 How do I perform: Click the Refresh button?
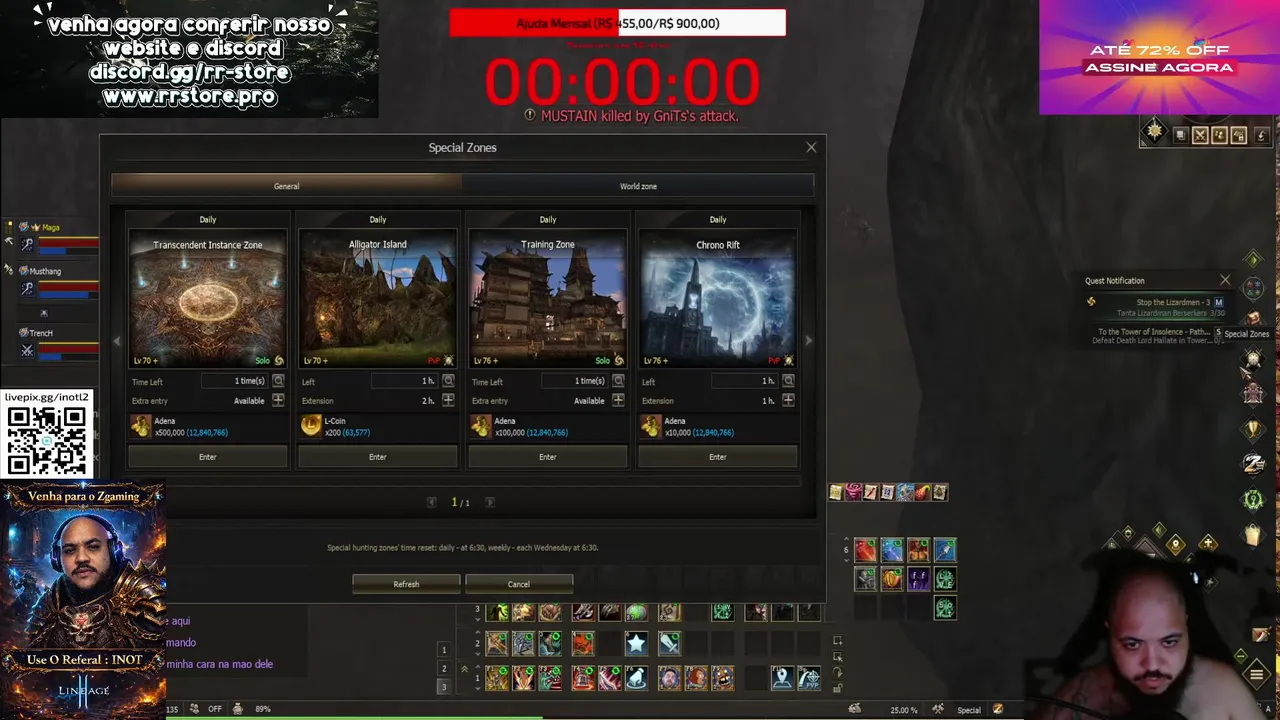click(406, 584)
